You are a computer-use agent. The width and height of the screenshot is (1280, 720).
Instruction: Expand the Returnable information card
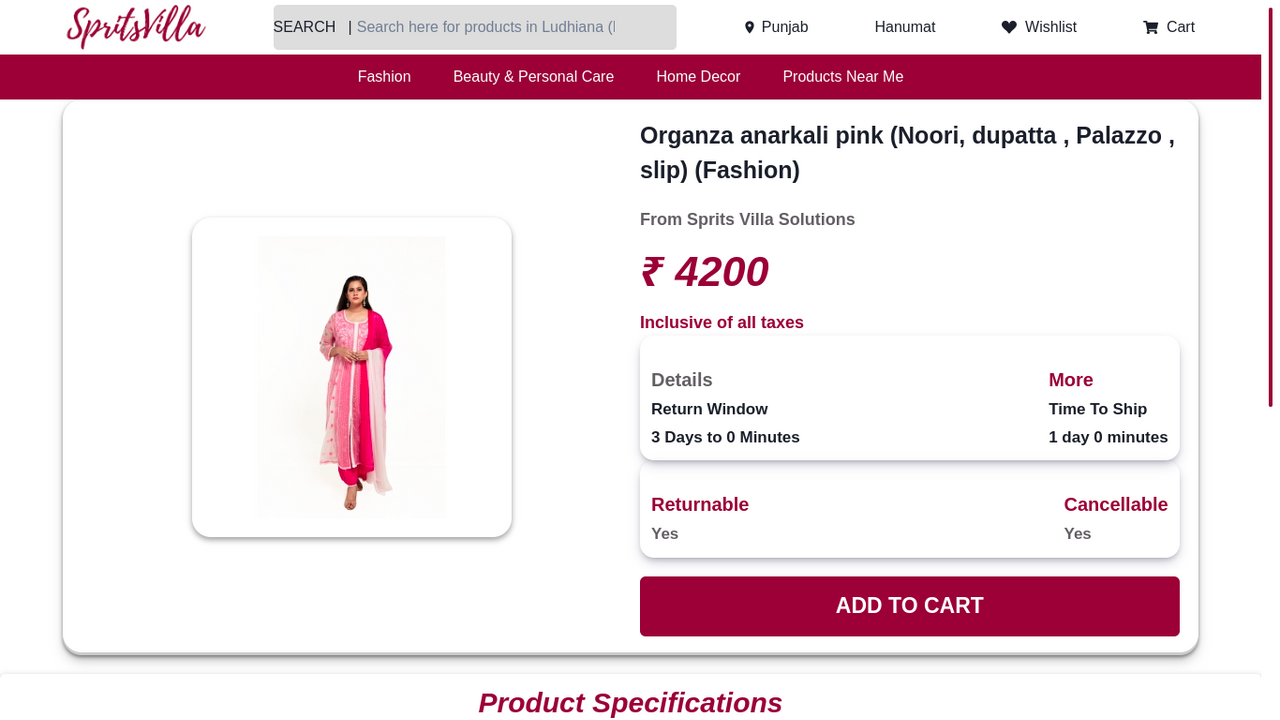(x=699, y=504)
